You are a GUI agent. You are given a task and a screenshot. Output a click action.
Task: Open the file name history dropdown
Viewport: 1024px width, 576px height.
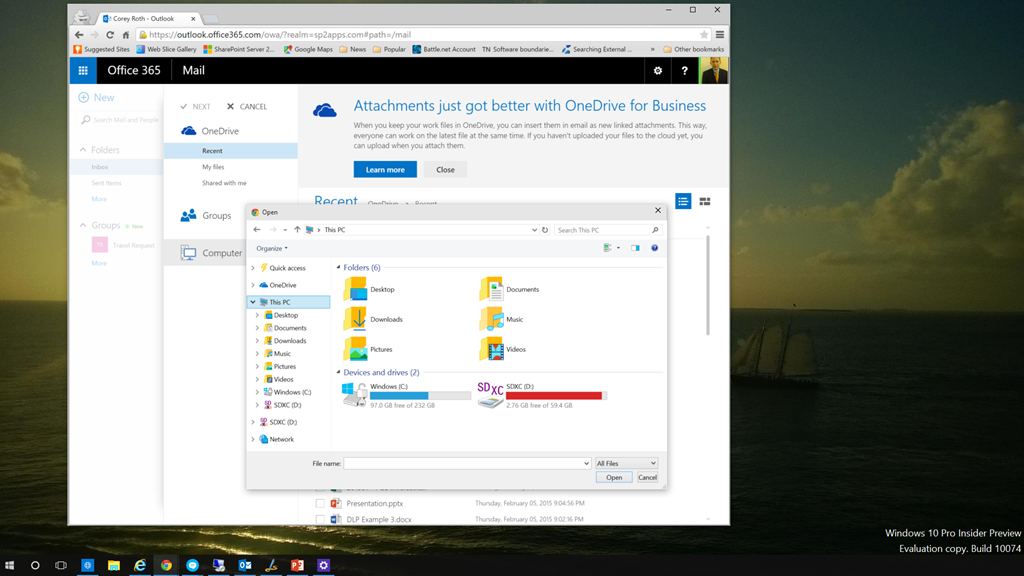(586, 463)
